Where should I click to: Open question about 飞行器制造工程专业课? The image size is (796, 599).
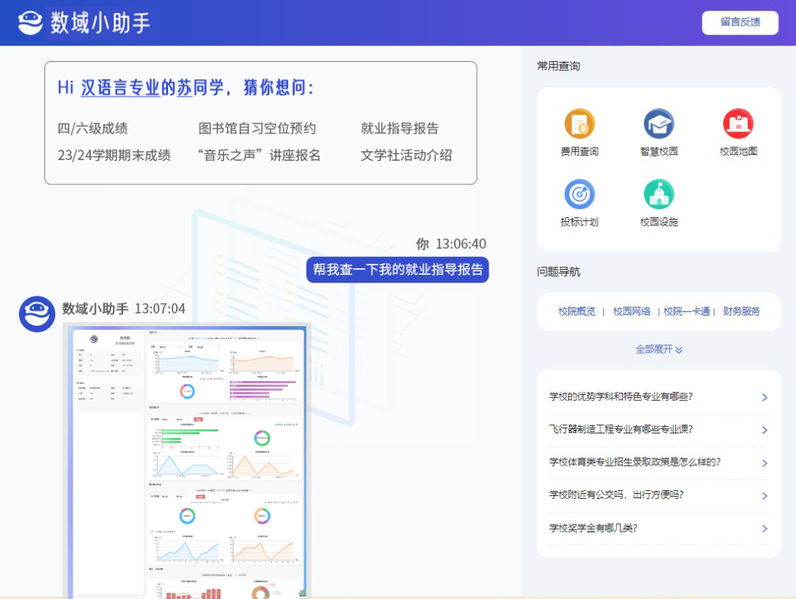[x=621, y=430]
